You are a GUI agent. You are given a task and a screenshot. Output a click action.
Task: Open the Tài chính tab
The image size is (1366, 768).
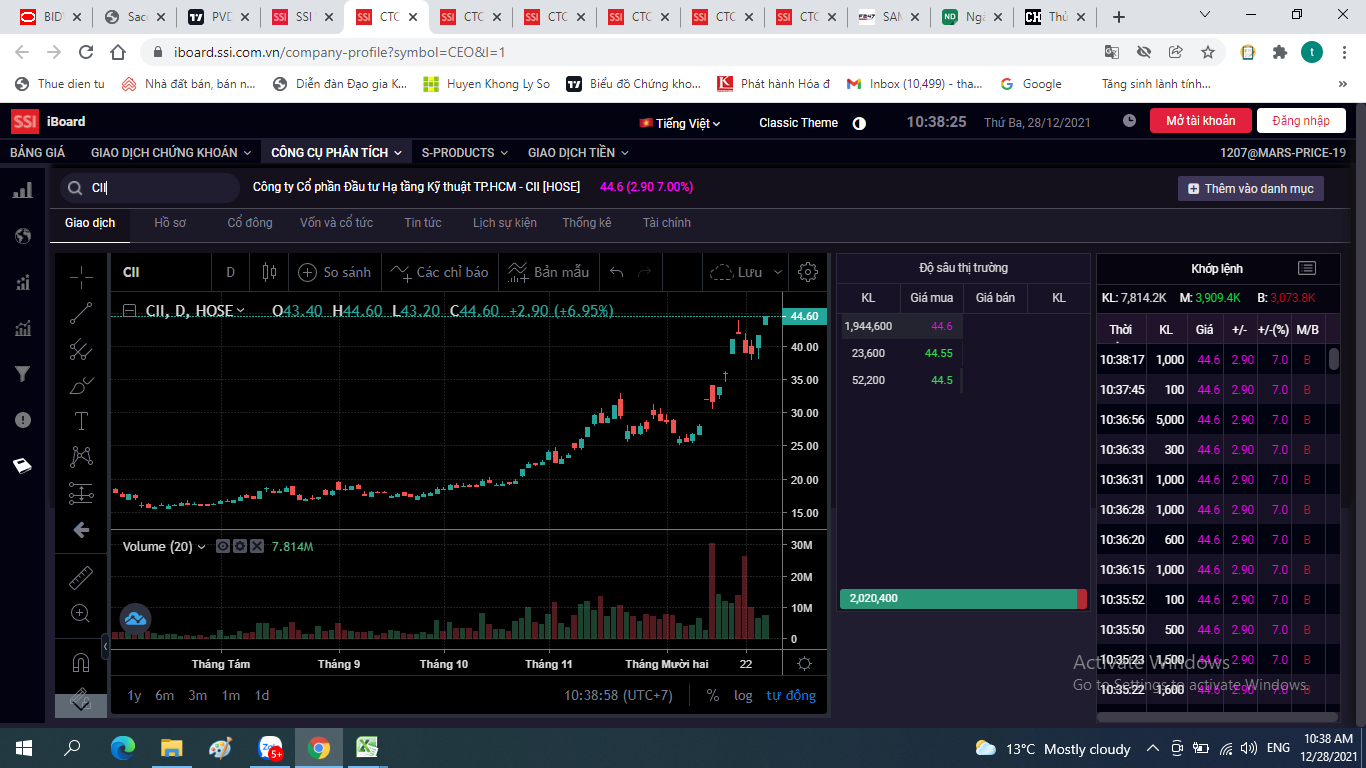click(x=667, y=223)
